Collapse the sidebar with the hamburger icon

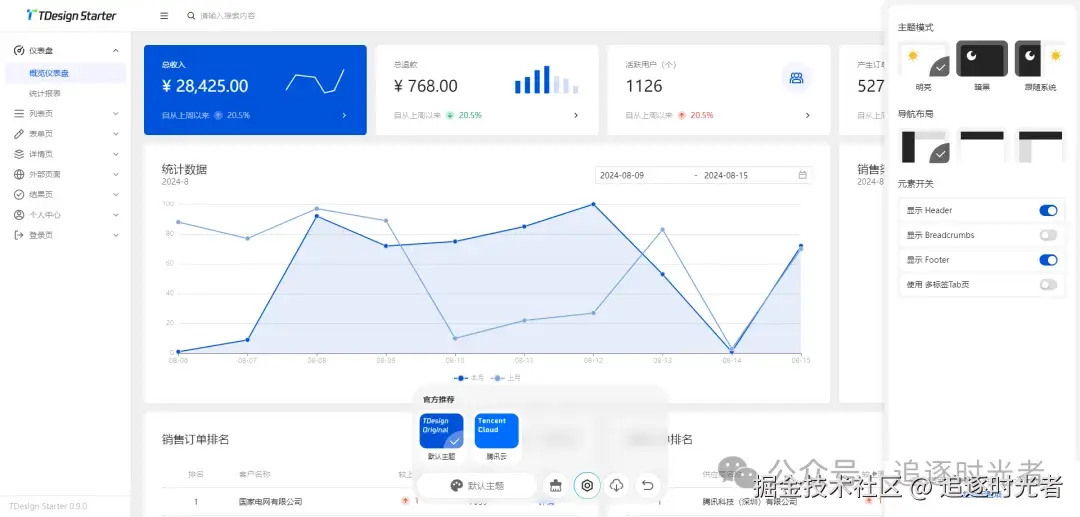164,16
